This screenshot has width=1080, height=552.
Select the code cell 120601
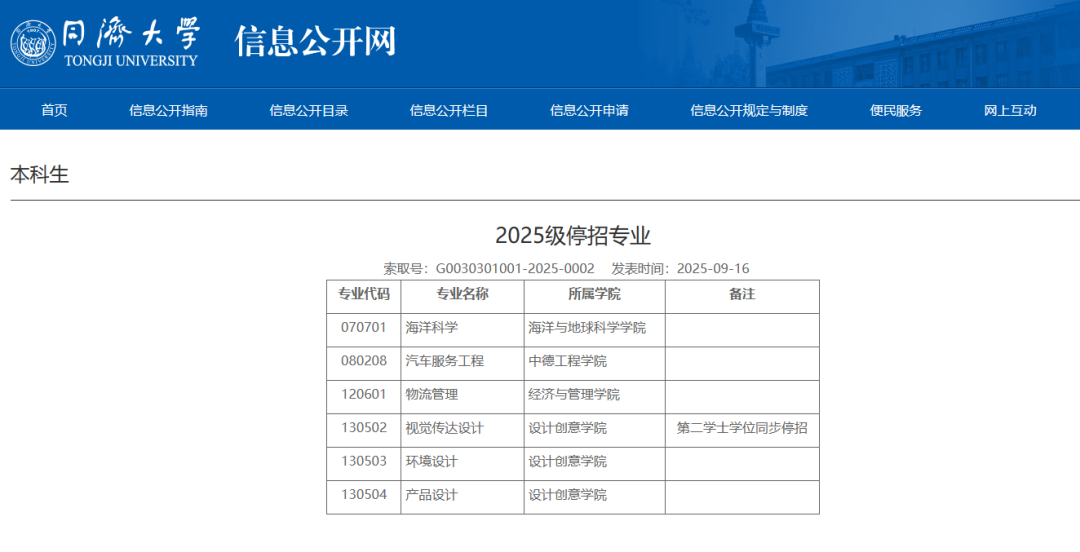pos(364,394)
